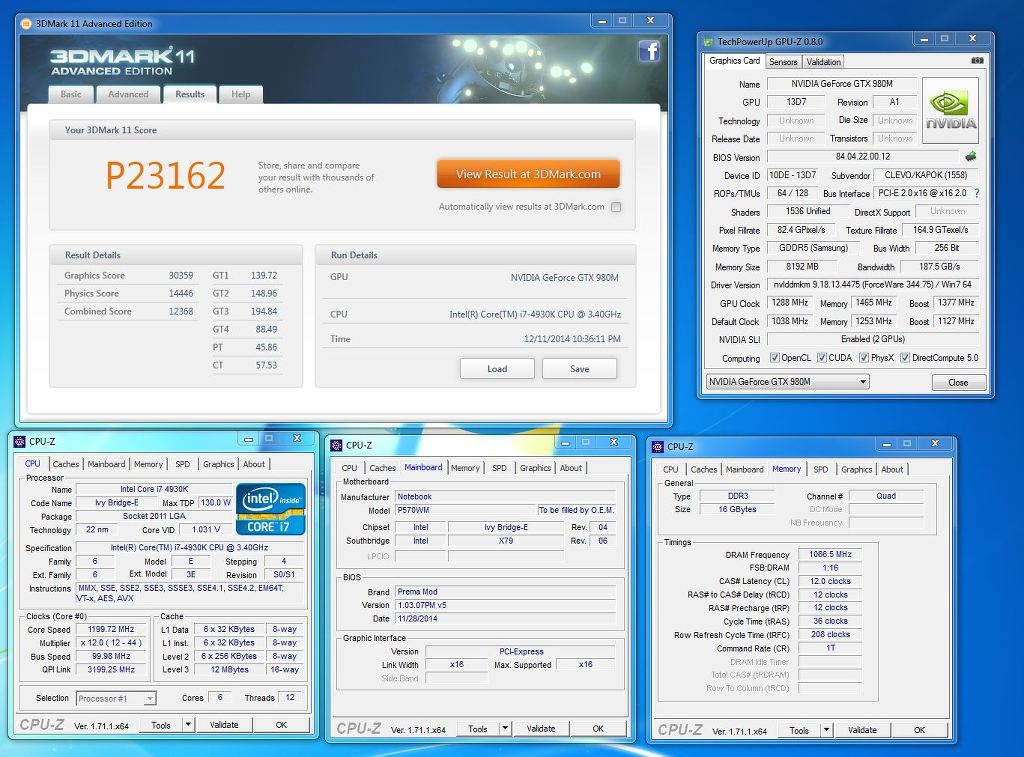Viewport: 1024px width, 757px height.
Task: Click the CPU-Z icon in the Memory window
Action: 658,447
